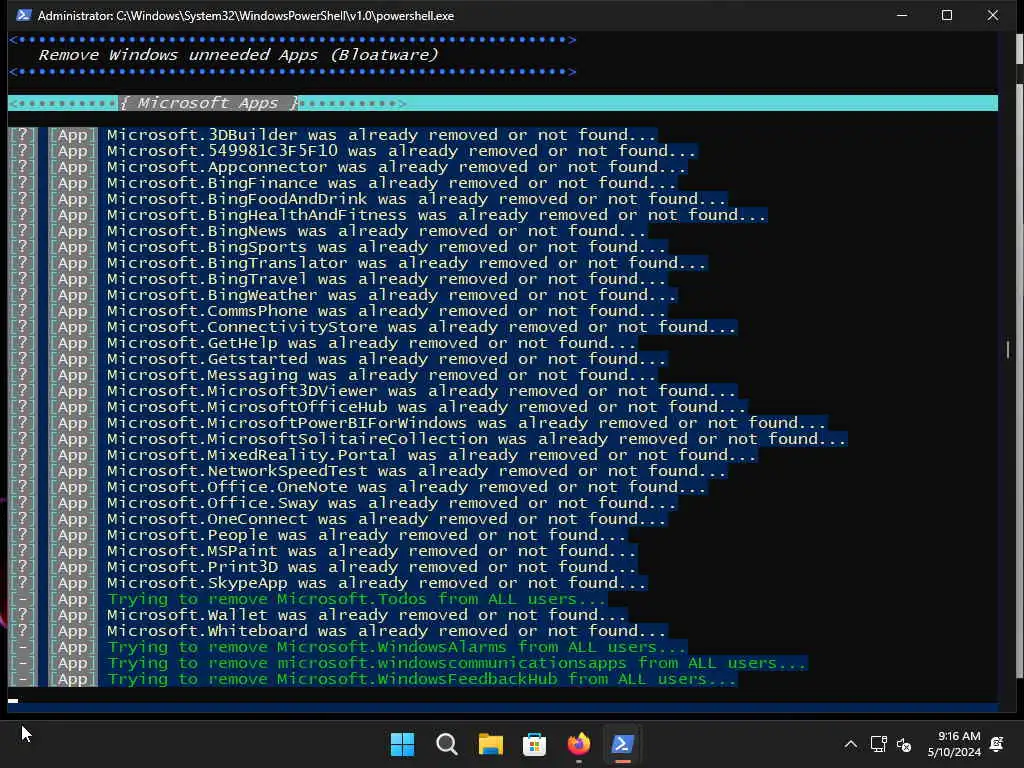1024x768 pixels.
Task: Click 'Trying to remove Microsoft.WindowsFeedbackHub' line
Action: pos(421,679)
